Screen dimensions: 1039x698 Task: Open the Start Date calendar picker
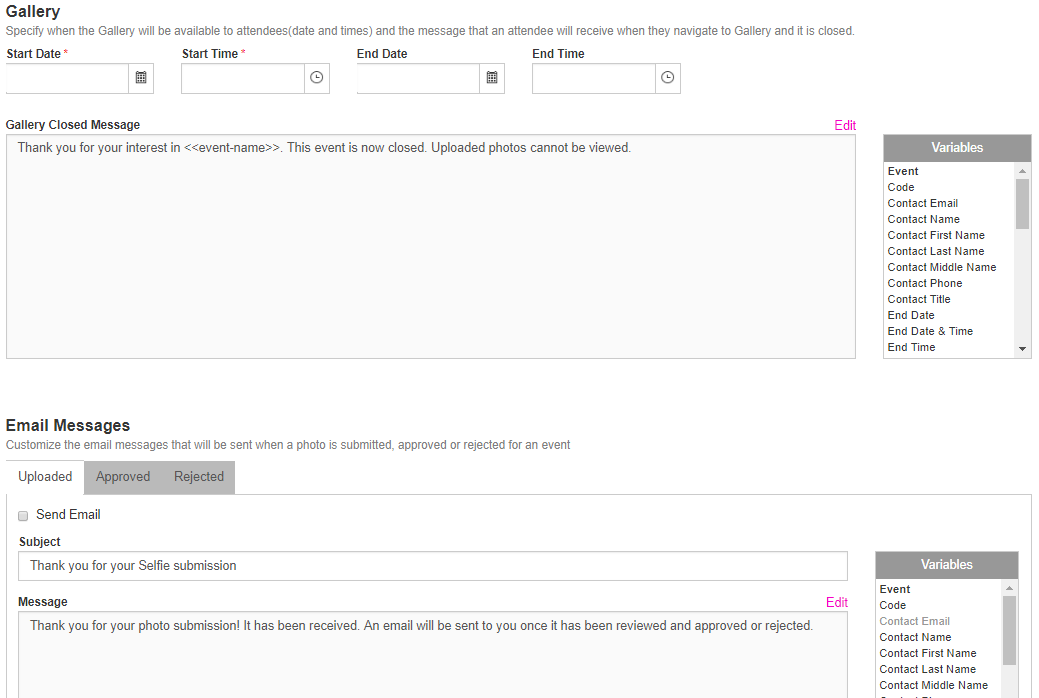(141, 78)
